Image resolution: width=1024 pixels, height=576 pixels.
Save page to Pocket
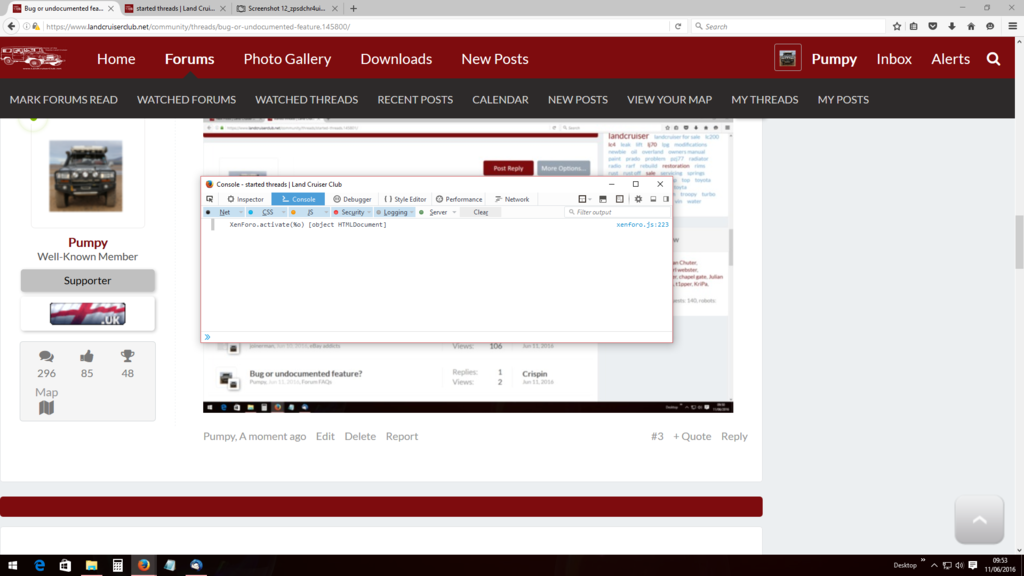click(933, 26)
